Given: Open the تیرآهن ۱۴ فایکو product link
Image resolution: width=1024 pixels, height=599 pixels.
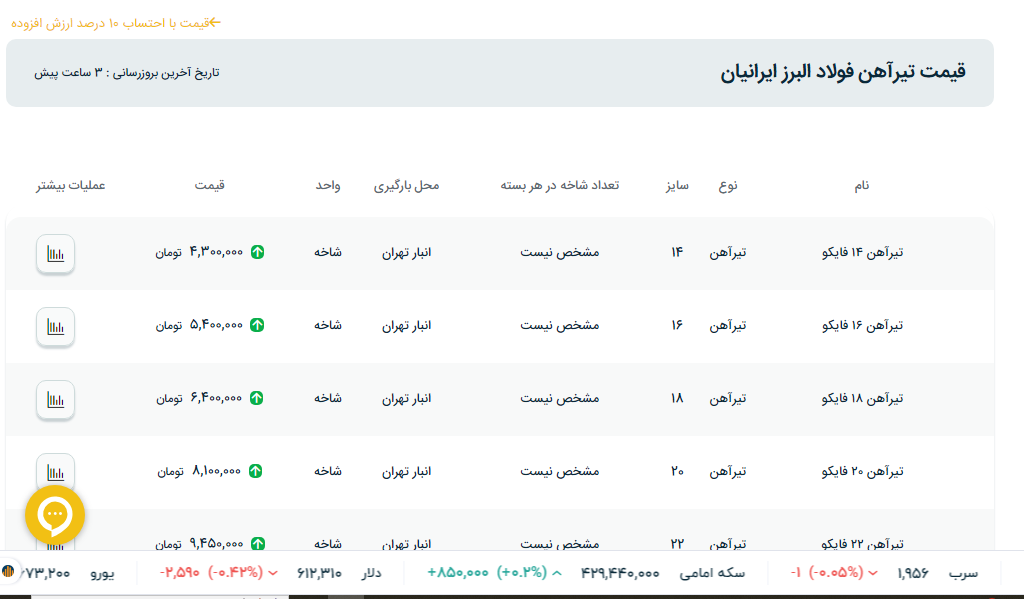Looking at the screenshot, I should coord(861,253).
